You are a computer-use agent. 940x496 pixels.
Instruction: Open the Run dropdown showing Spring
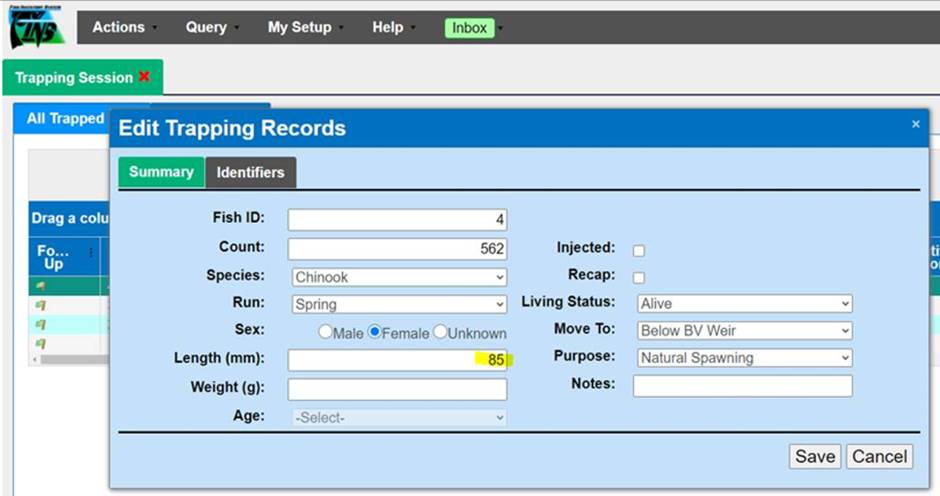pos(397,304)
